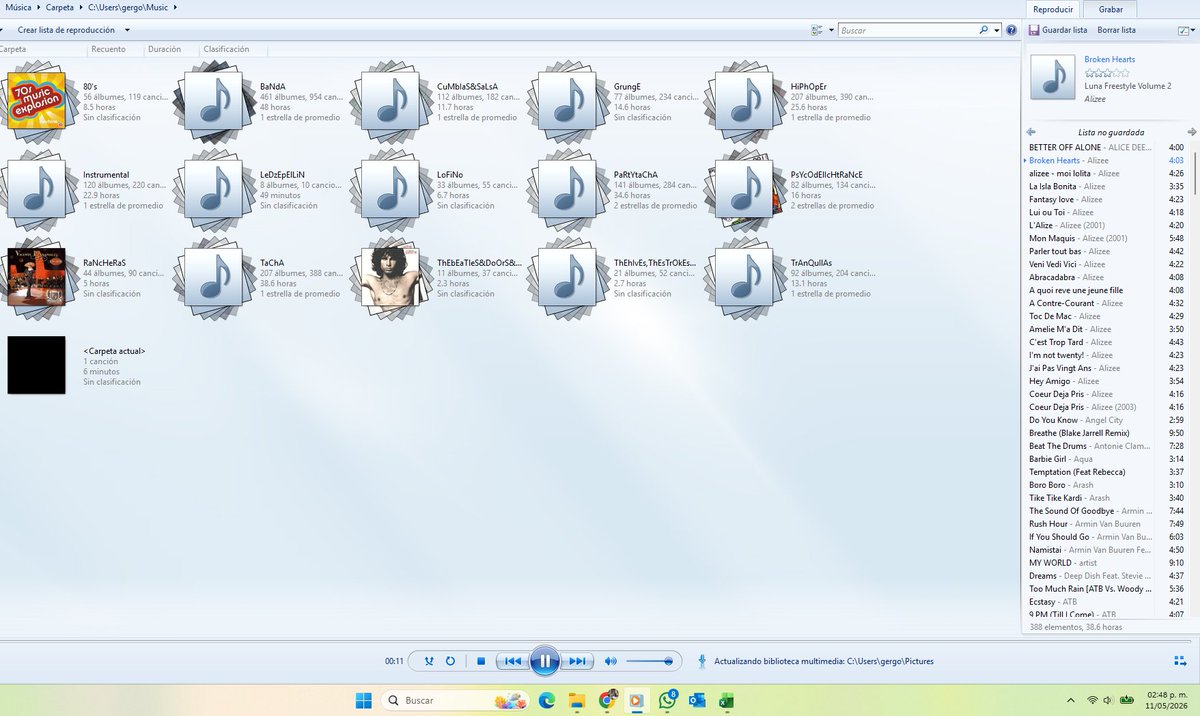1200x716 pixels.
Task: Open the ThEhIvEs,ThEsTrOkEs folder icon
Action: (x=567, y=277)
